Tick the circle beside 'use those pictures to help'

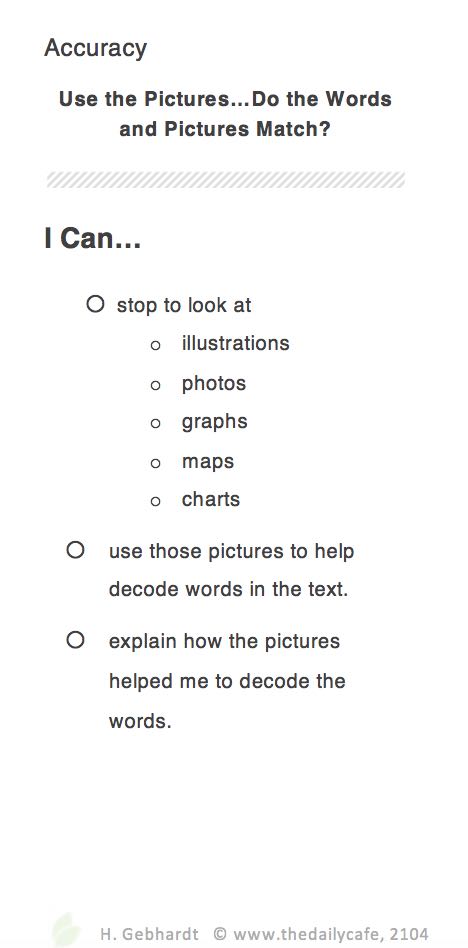(x=76, y=550)
